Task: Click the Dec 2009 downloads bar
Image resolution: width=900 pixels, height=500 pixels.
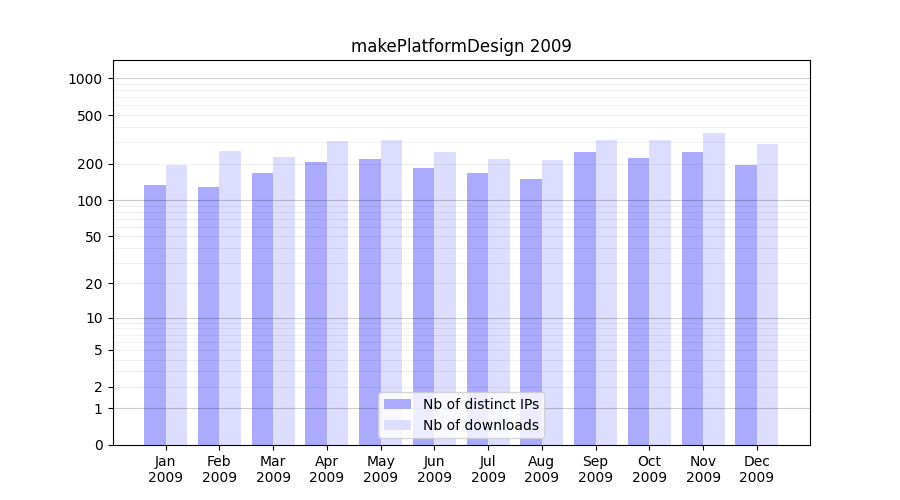Action: 768,295
